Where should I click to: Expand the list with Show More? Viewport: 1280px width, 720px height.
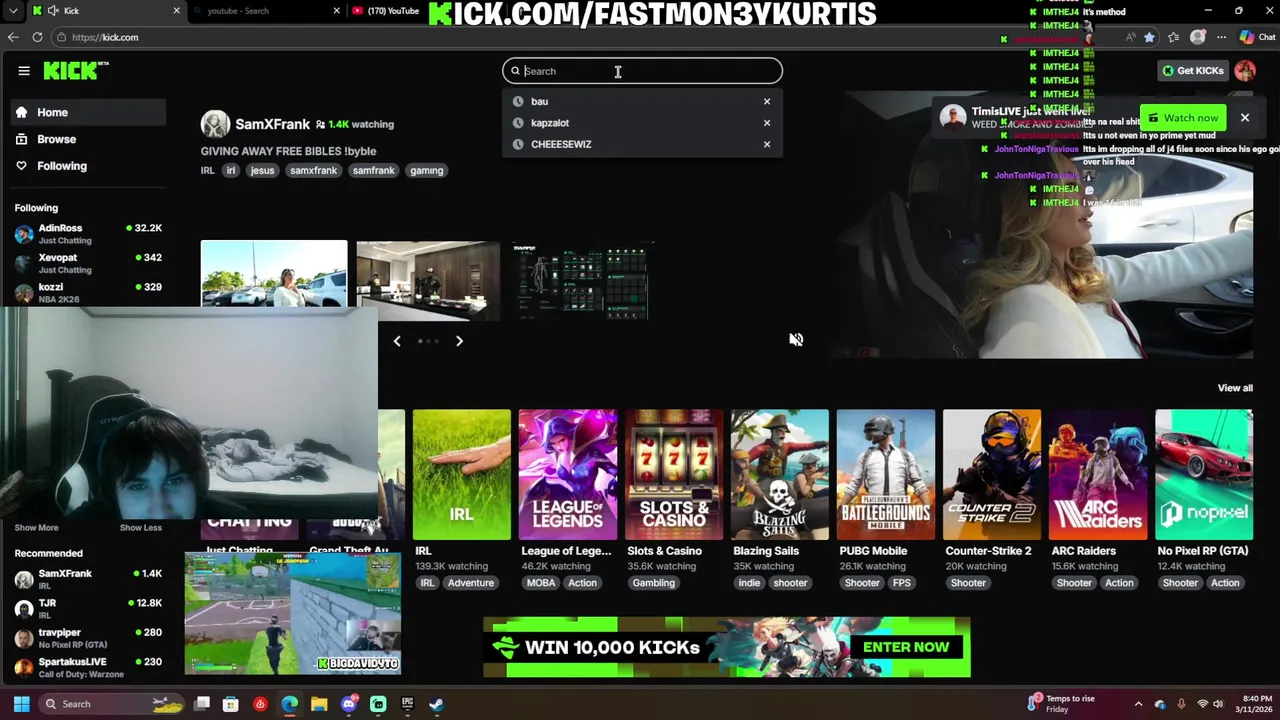pyautogui.click(x=36, y=528)
